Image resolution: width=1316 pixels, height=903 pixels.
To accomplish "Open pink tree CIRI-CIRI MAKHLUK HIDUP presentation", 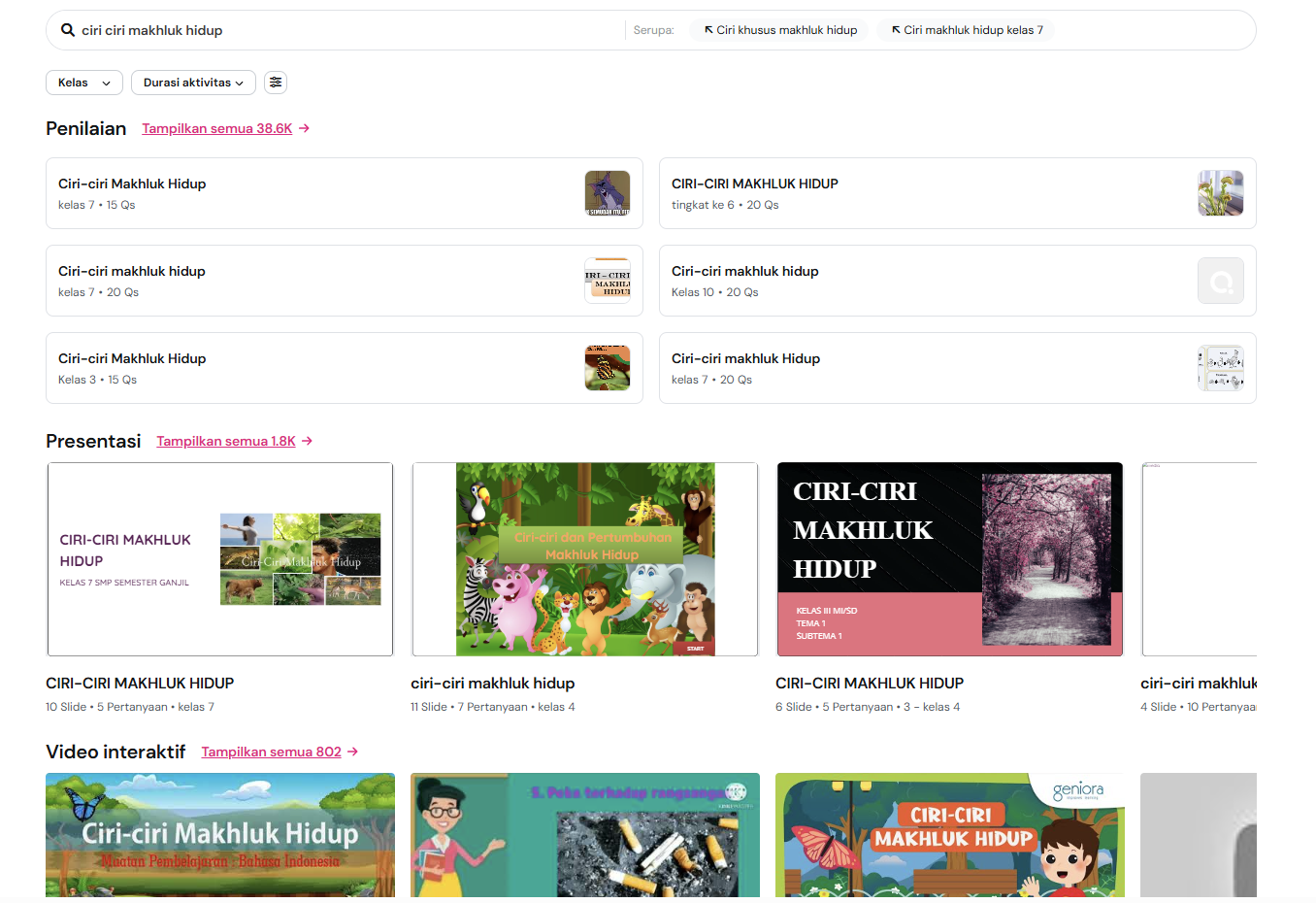I will pyautogui.click(x=950, y=559).
